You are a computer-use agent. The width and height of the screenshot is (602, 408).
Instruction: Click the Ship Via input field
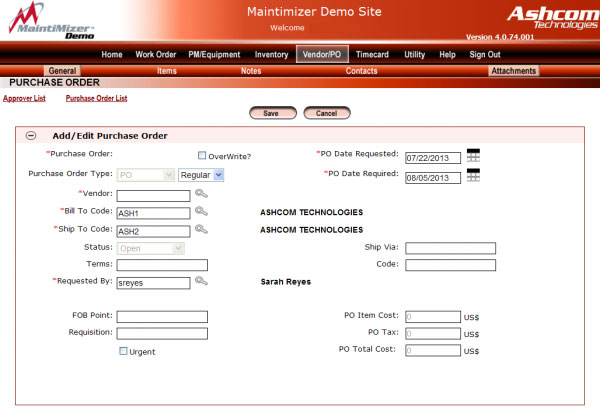tap(451, 248)
